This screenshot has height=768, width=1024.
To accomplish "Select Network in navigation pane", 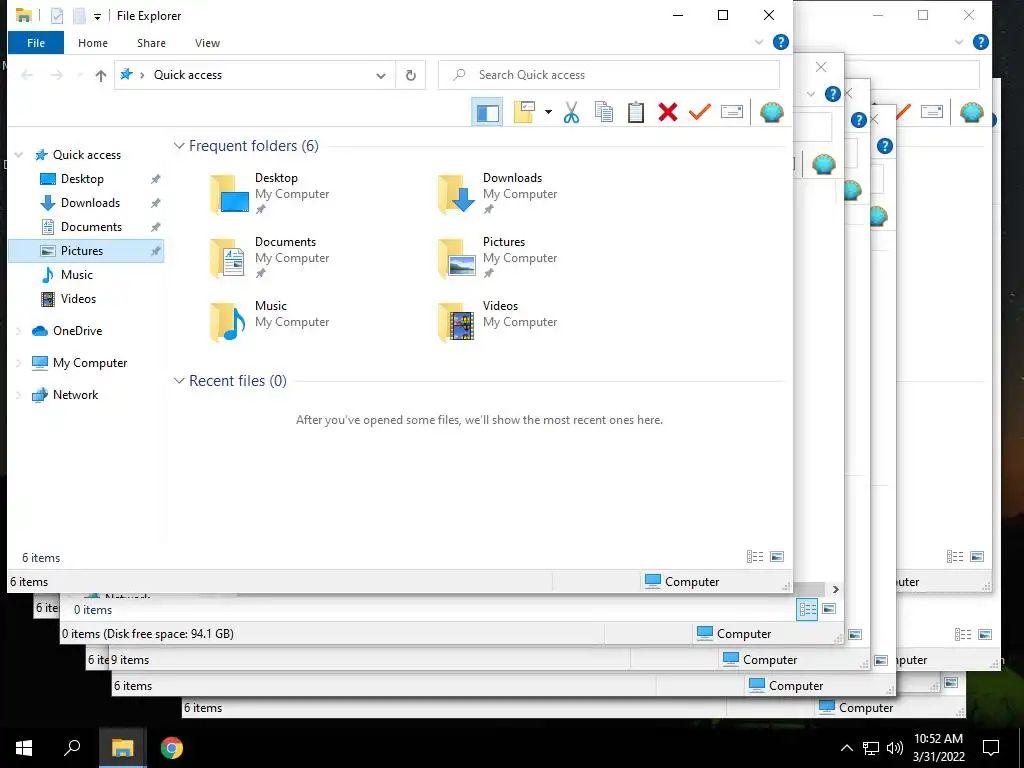I will (75, 395).
